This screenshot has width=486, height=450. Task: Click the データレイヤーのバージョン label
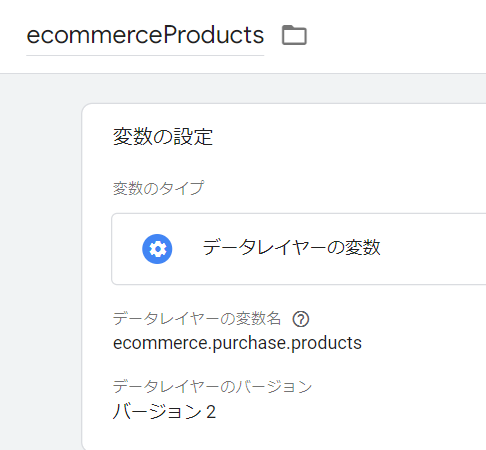pyautogui.click(x=212, y=387)
